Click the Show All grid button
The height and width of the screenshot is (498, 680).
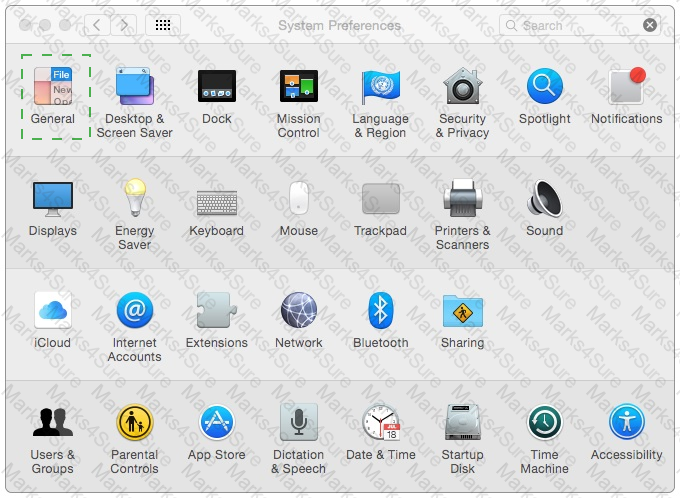[x=163, y=25]
